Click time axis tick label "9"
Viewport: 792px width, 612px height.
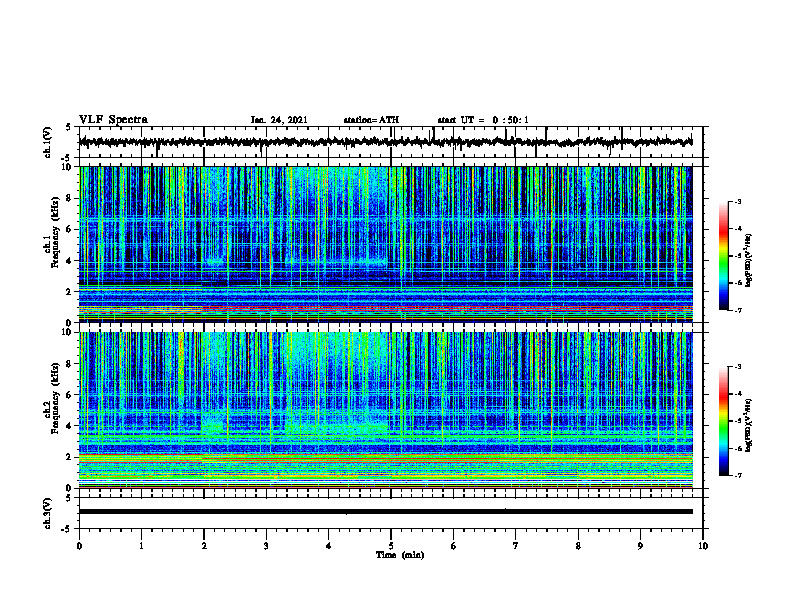pos(640,546)
